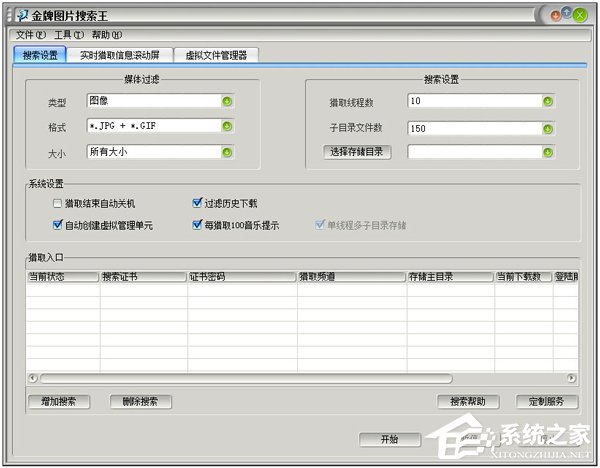
Task: Expand the 类型 dropdown arrow
Action: [227, 101]
